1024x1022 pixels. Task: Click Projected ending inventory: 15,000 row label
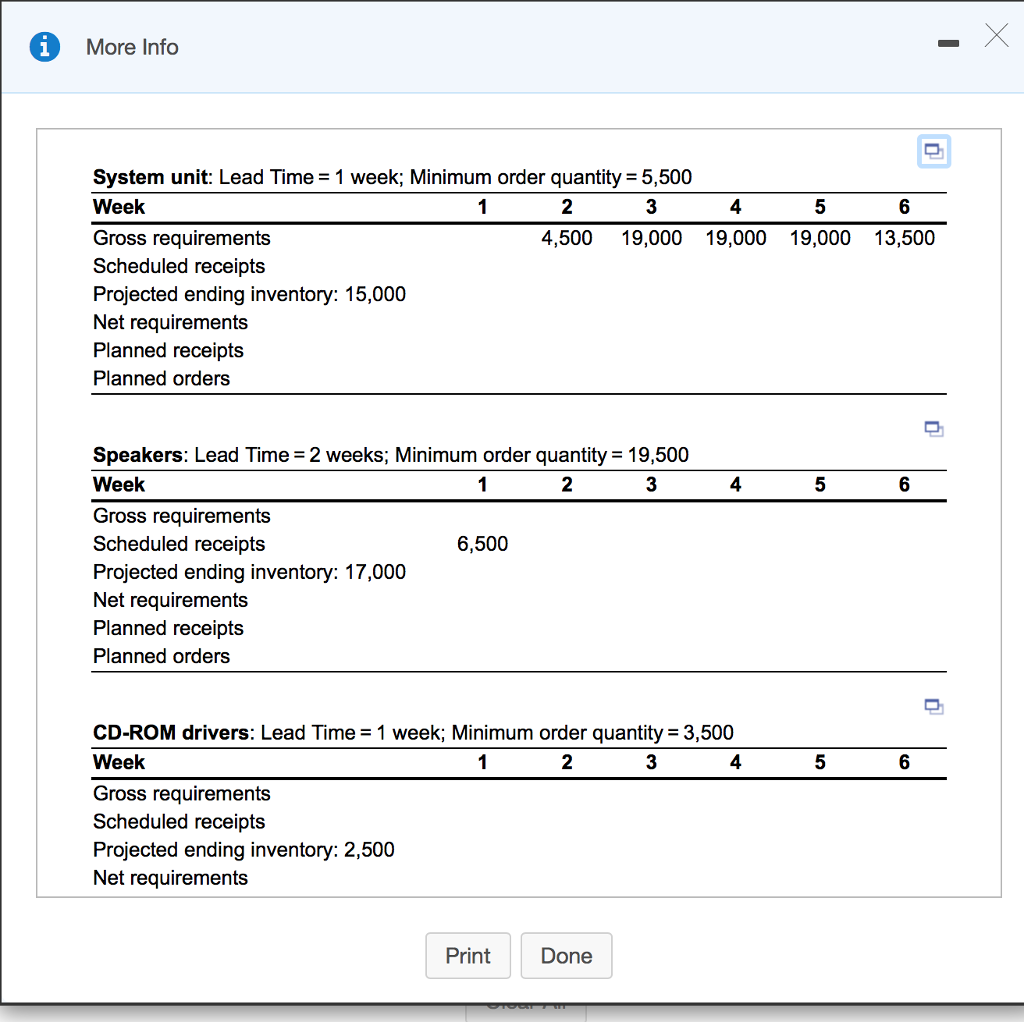[249, 294]
